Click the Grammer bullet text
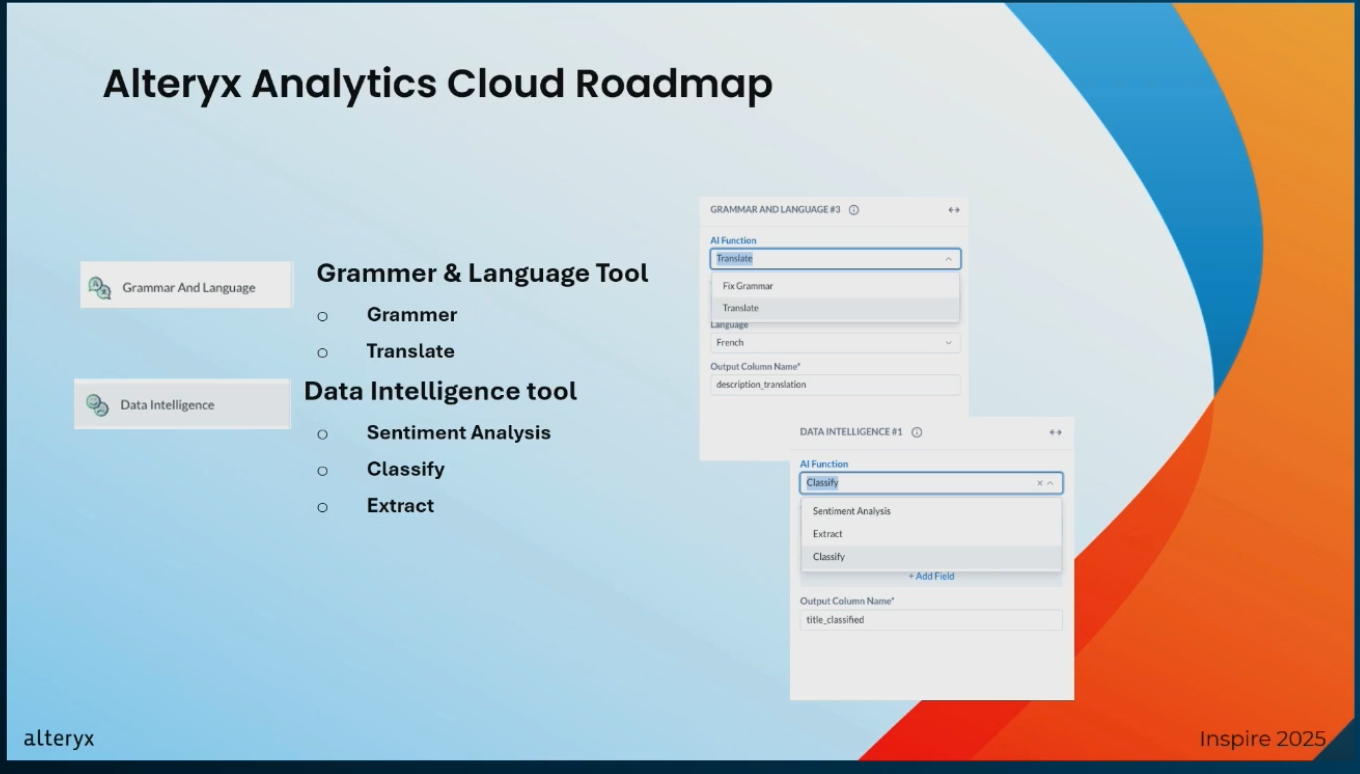The image size is (1360, 774). 412,315
